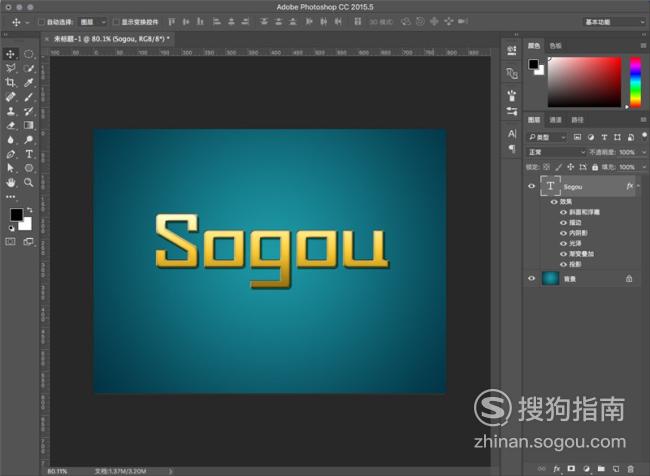The height and width of the screenshot is (476, 650).
Task: Filter layers by type layers
Action: [x=604, y=137]
